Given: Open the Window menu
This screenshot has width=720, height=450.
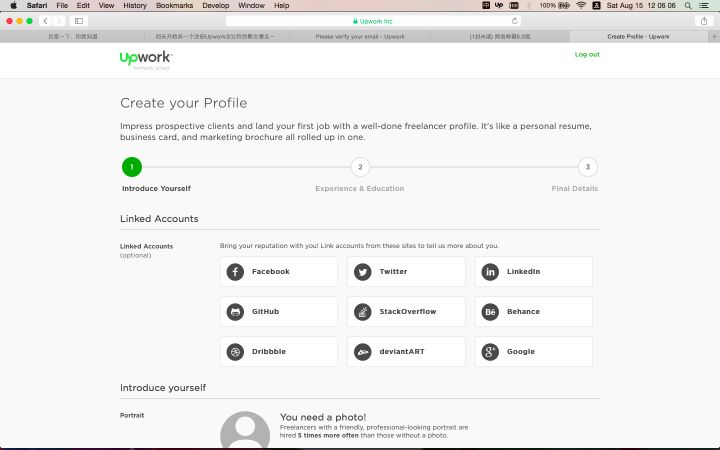Looking at the screenshot, I should point(251,6).
